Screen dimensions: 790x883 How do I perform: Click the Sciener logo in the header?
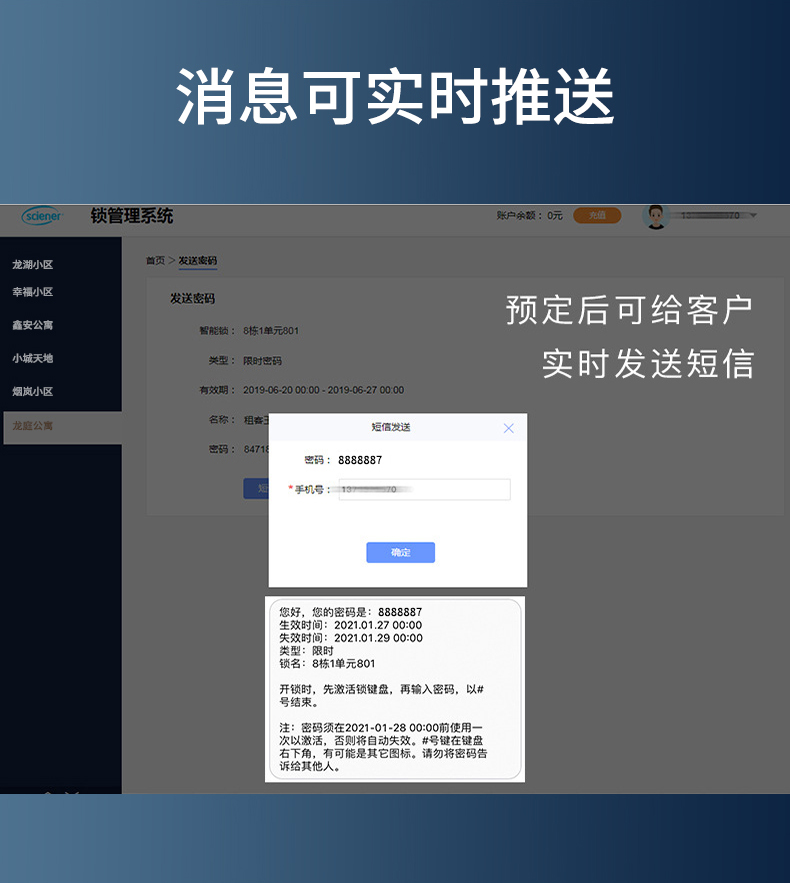42,216
